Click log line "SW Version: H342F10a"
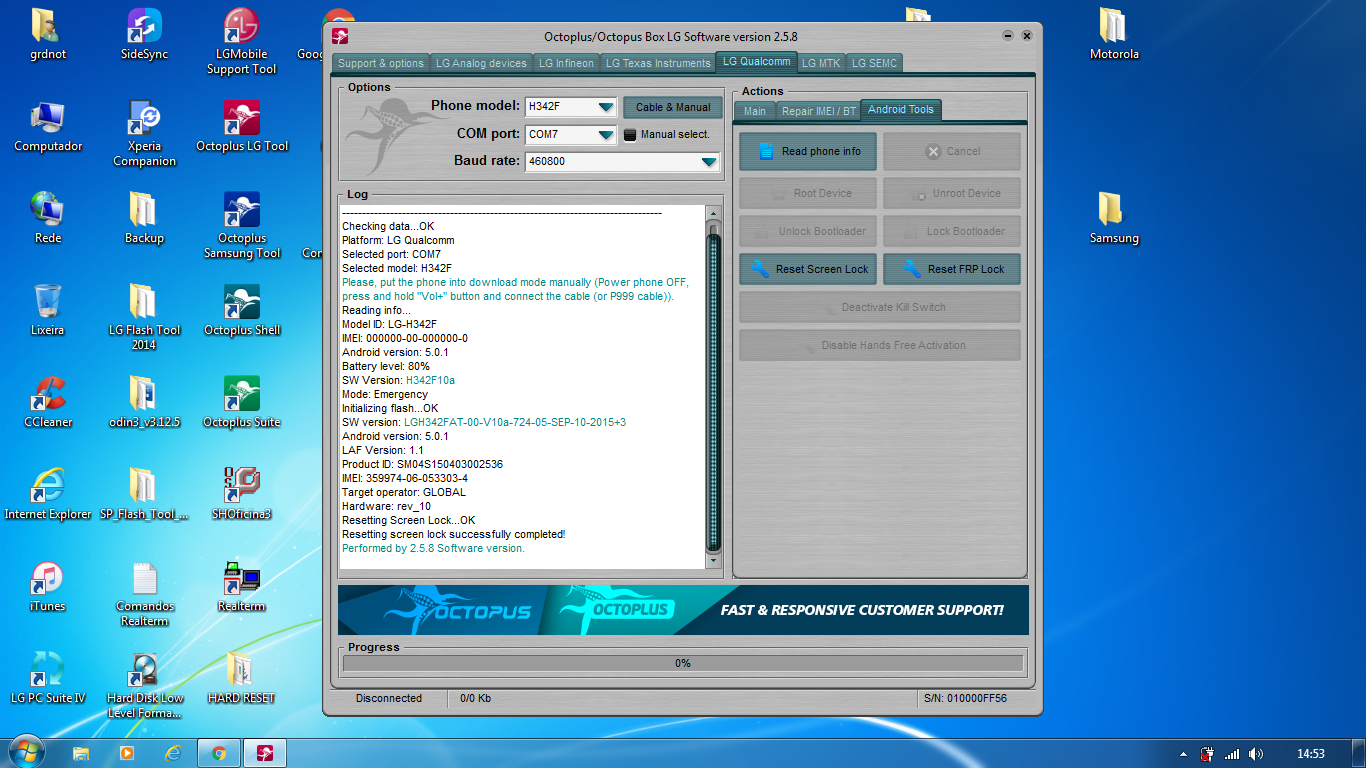 [398, 380]
